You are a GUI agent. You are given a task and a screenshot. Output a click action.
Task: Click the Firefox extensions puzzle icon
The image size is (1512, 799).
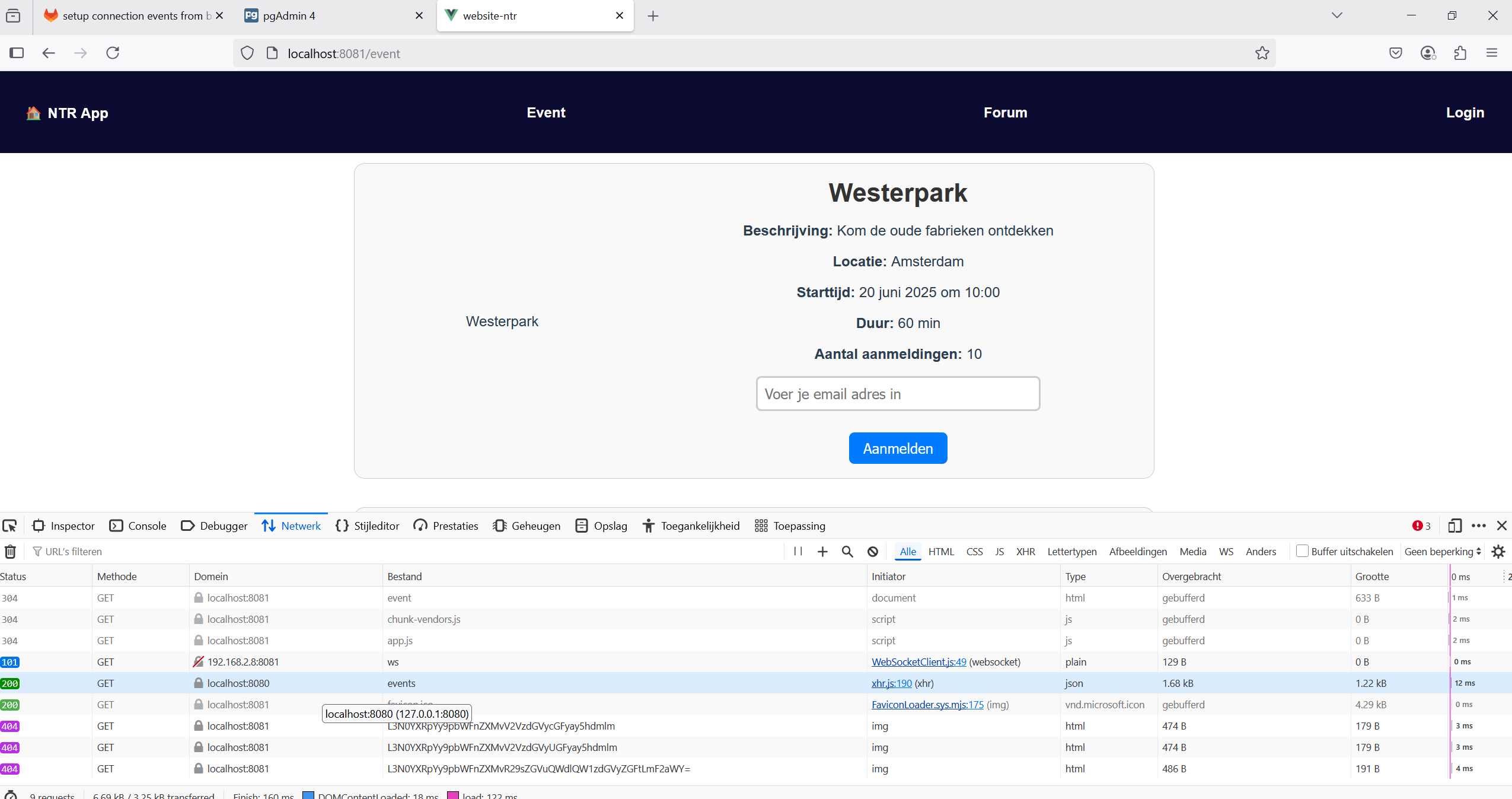(x=1460, y=53)
